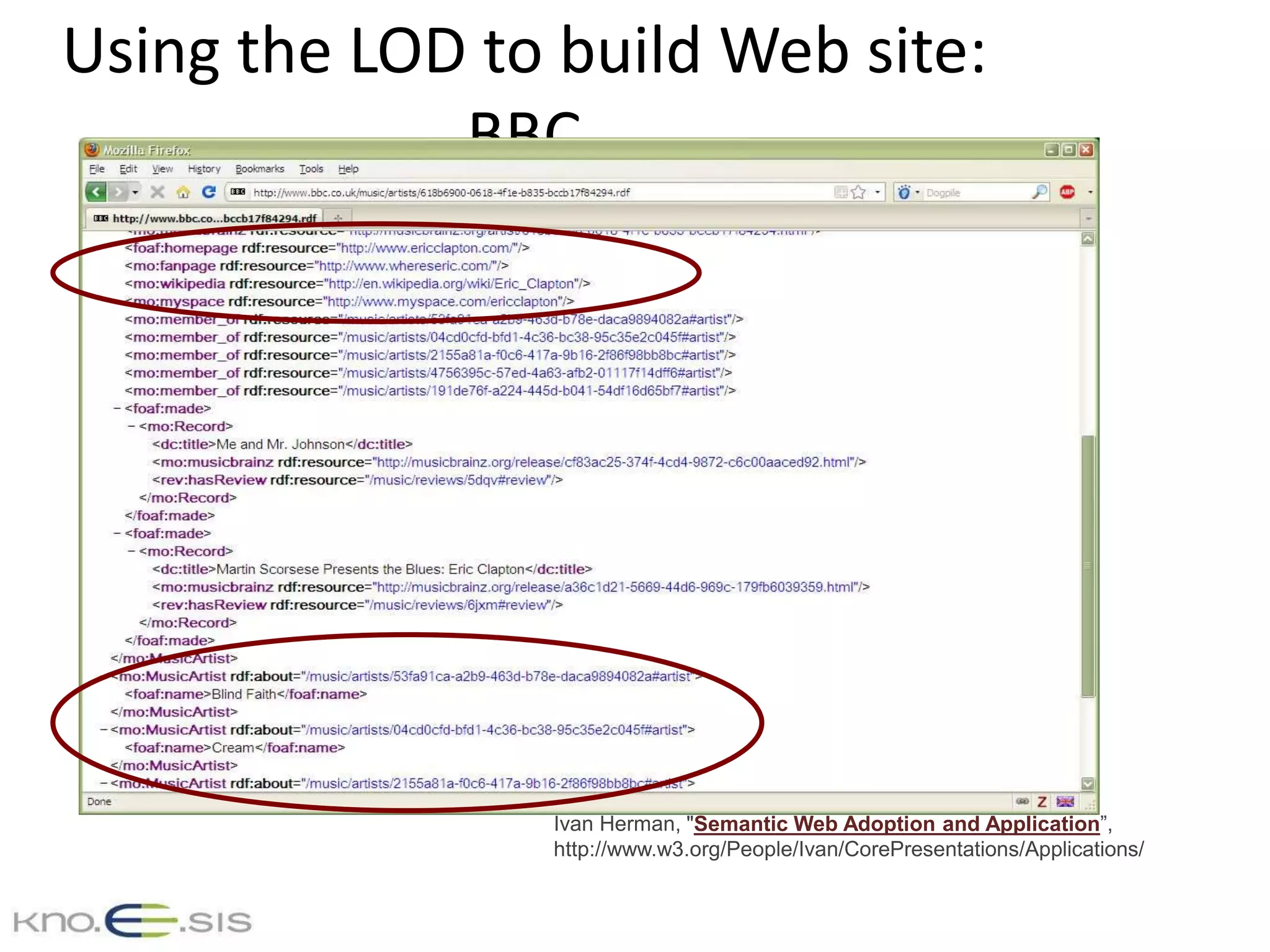The width and height of the screenshot is (1270, 952).
Task: Click the search magnifier icon
Action: tap(1040, 192)
